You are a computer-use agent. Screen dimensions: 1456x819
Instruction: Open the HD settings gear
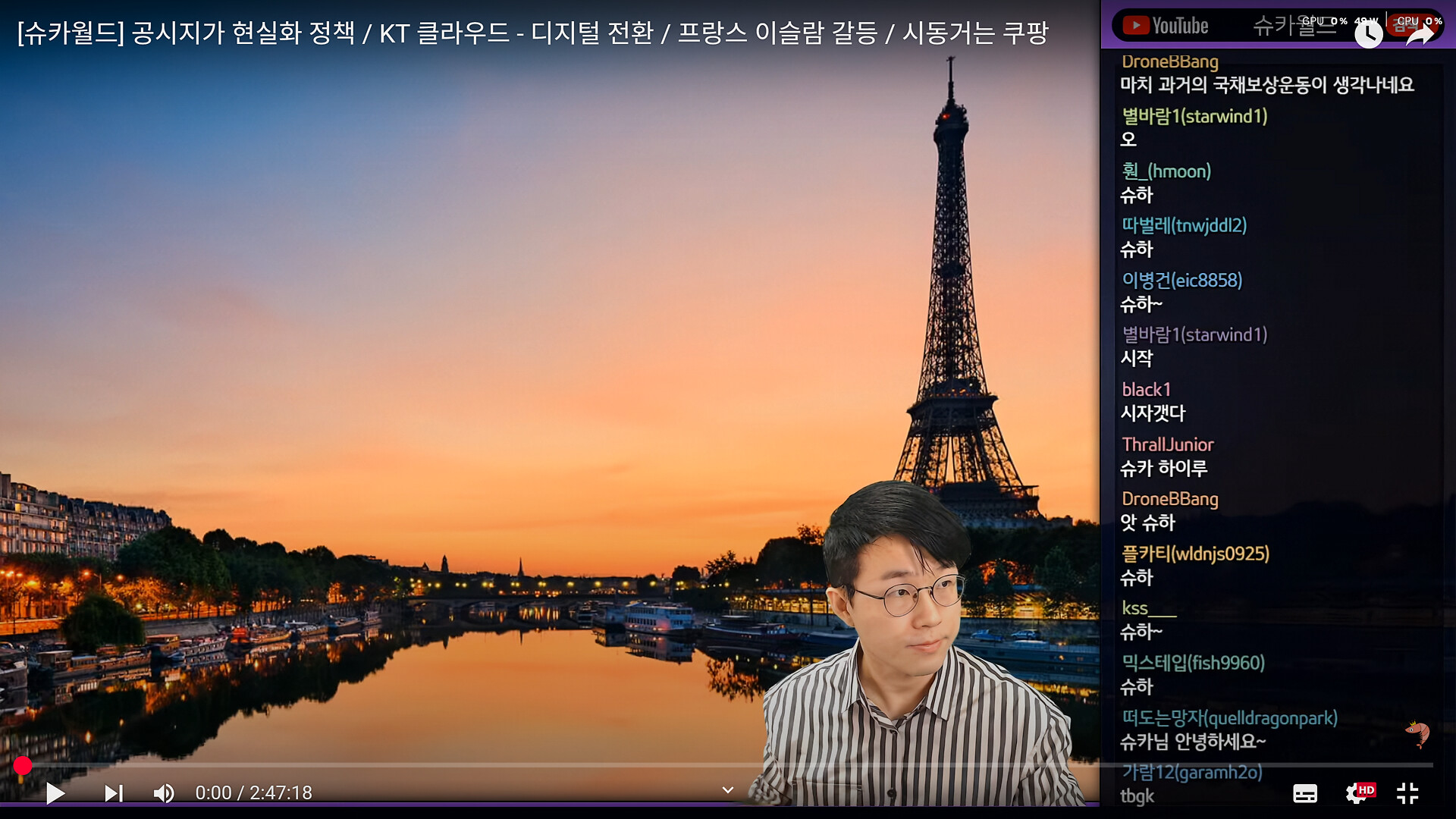[x=1357, y=793]
